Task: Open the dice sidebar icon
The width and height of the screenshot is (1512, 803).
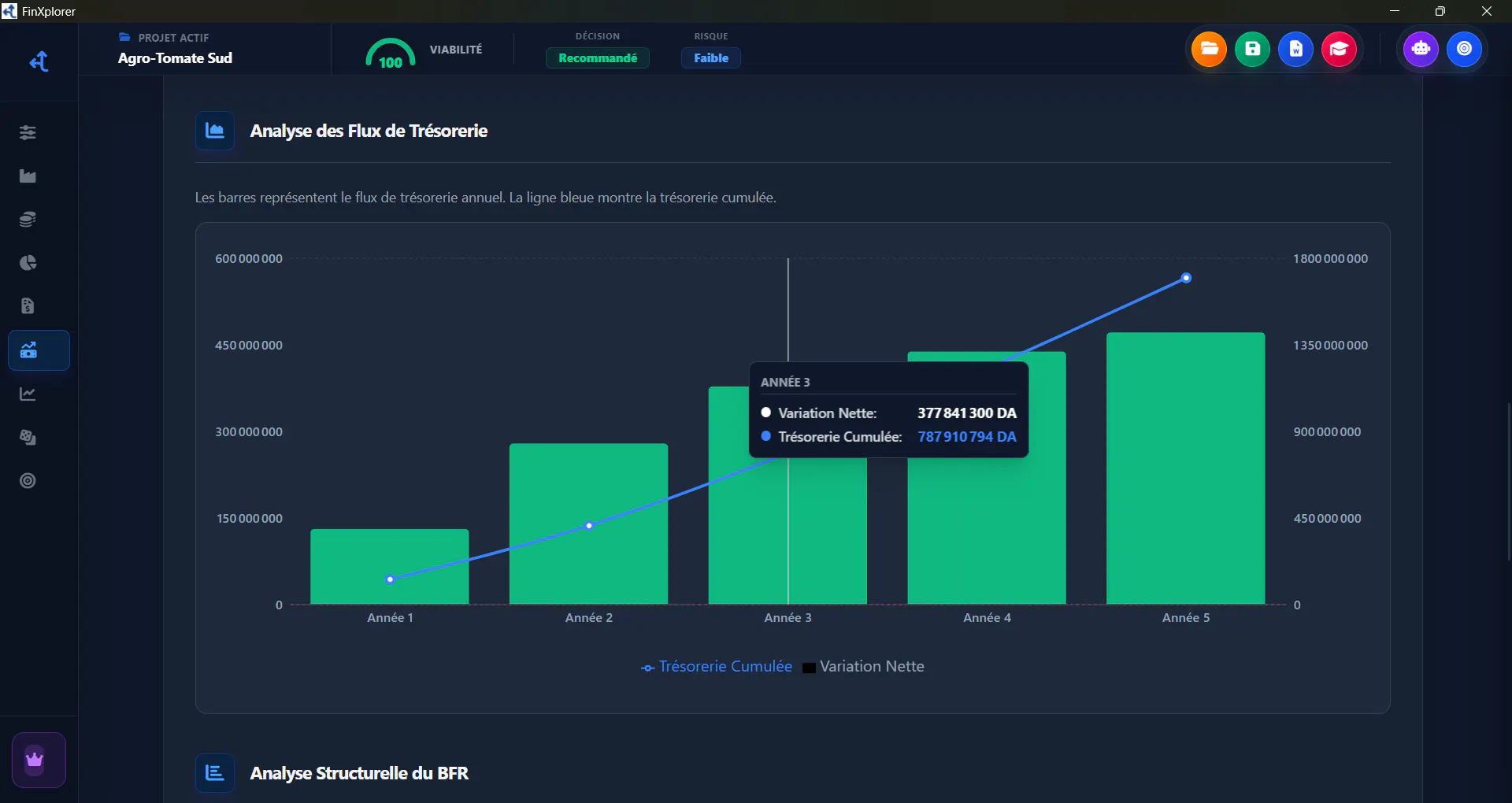Action: coord(28,437)
